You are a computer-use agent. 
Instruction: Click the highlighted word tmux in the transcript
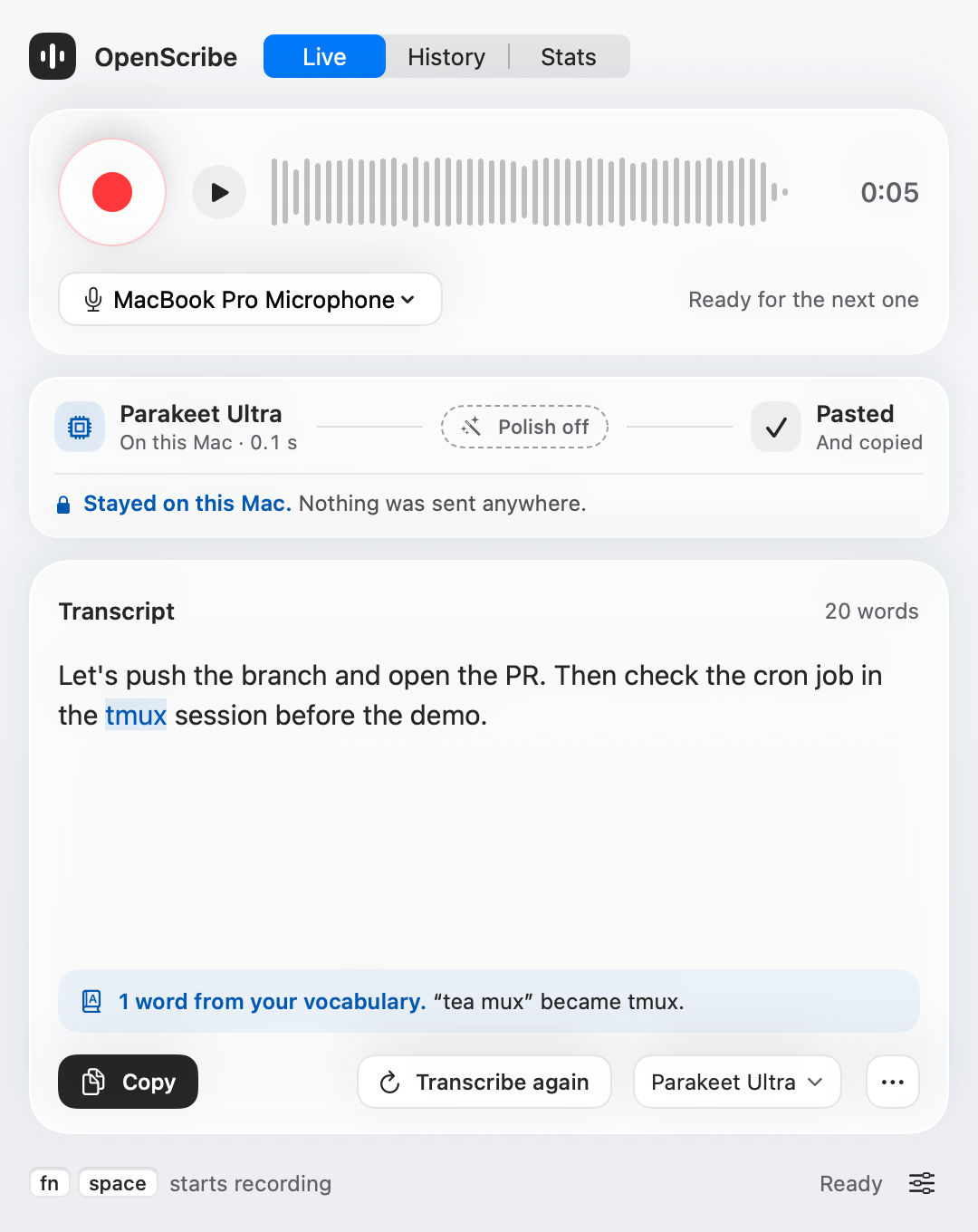[x=136, y=715]
